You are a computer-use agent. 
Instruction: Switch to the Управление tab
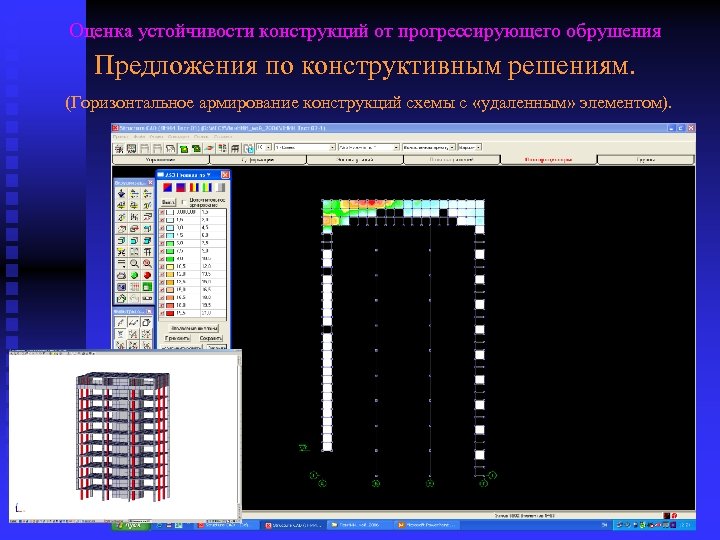tap(161, 160)
